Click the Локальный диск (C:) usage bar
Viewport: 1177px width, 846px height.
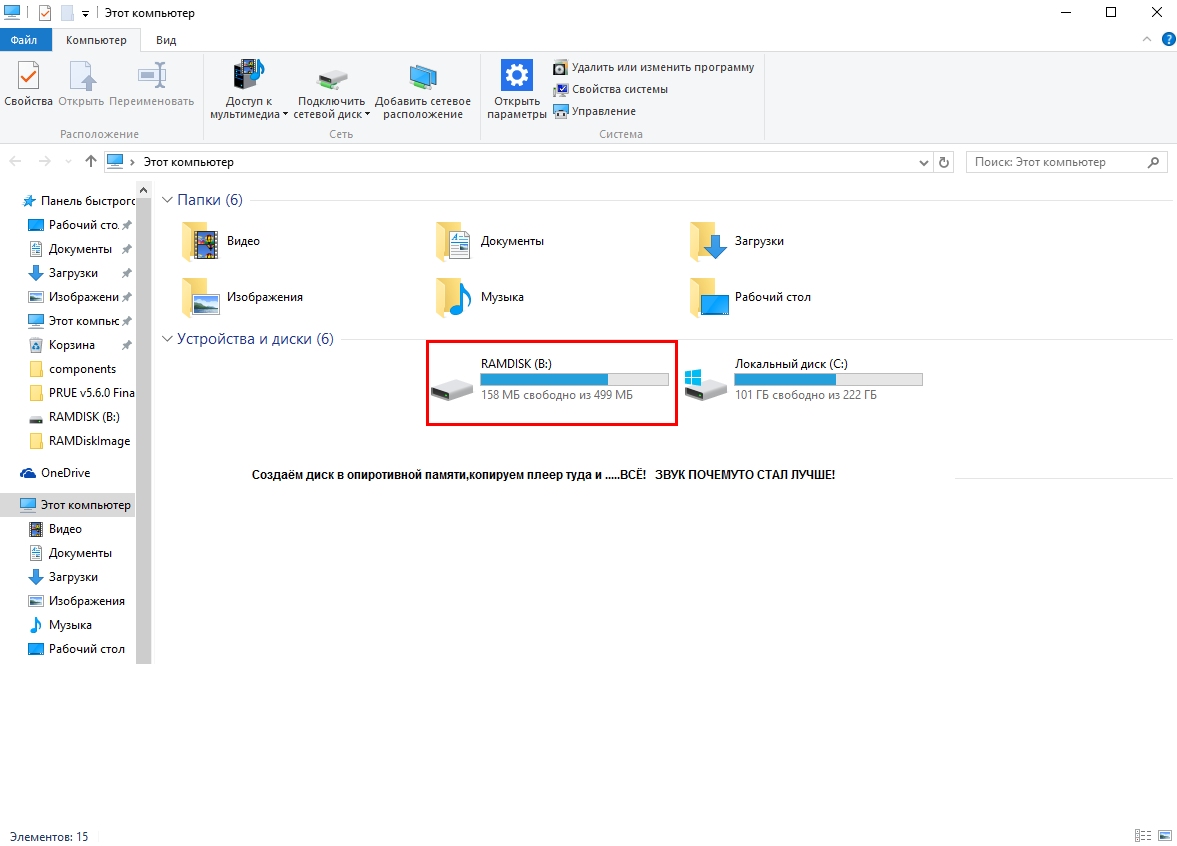click(x=828, y=380)
